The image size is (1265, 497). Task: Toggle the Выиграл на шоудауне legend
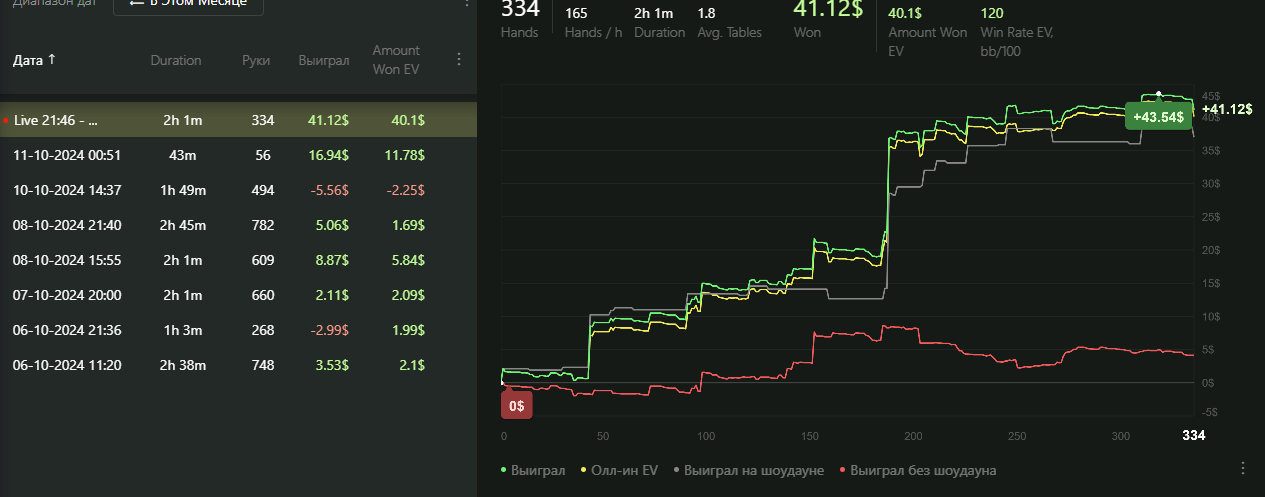pos(749,470)
